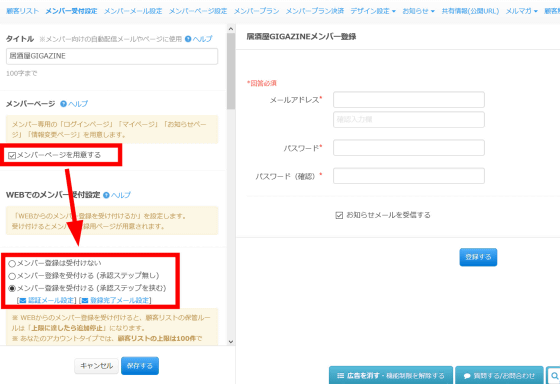
Task: Open the メンバーメール設定 tab
Action: (x=133, y=11)
